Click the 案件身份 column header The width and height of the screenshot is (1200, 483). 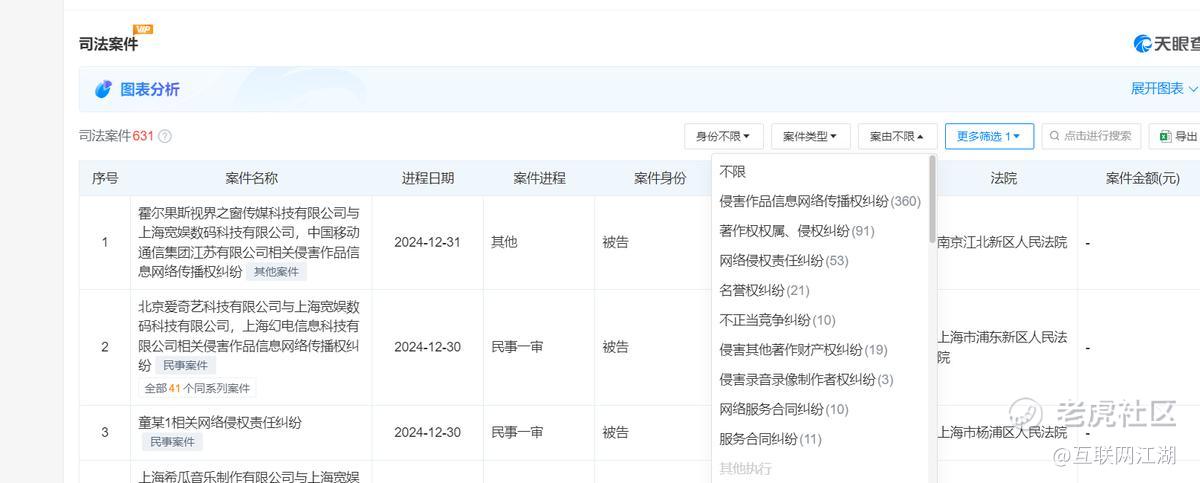tap(660, 178)
